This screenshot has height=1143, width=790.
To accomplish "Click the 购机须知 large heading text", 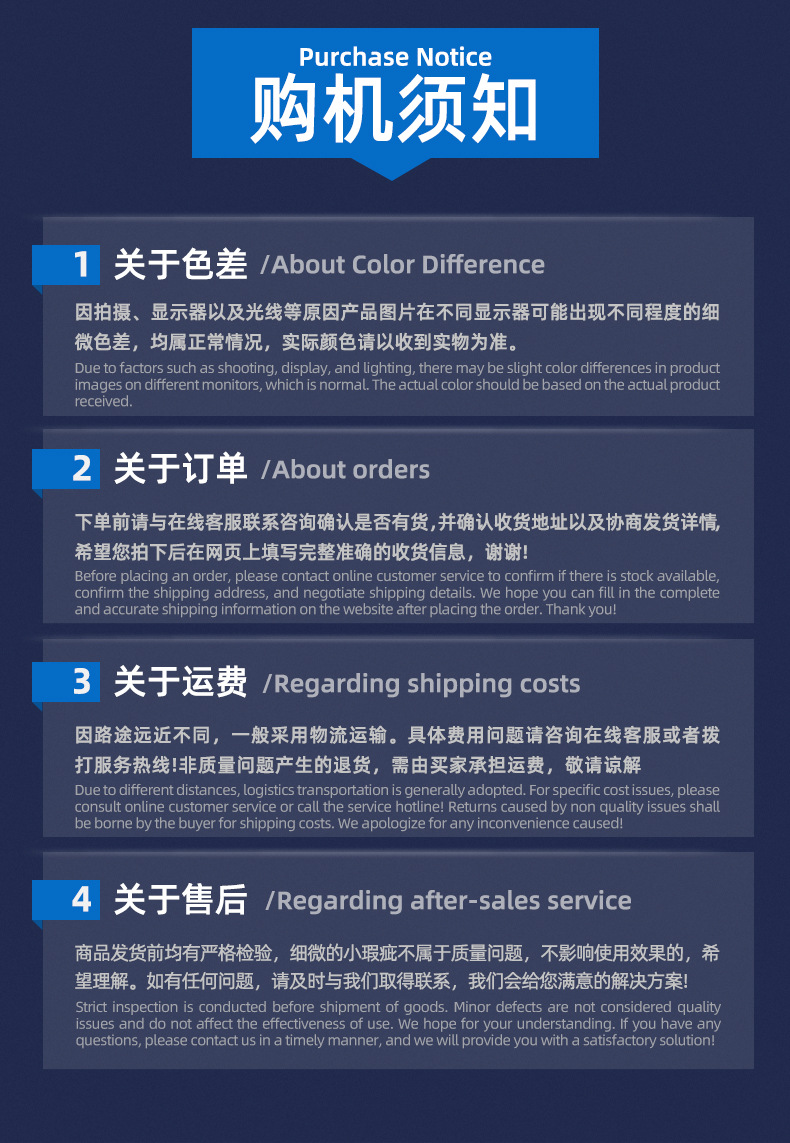I will (394, 109).
